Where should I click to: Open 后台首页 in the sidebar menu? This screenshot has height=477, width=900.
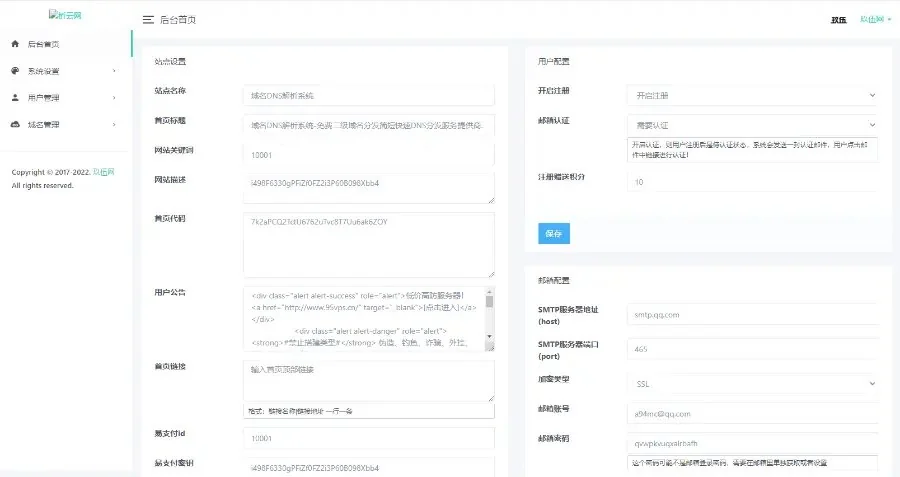(66, 44)
